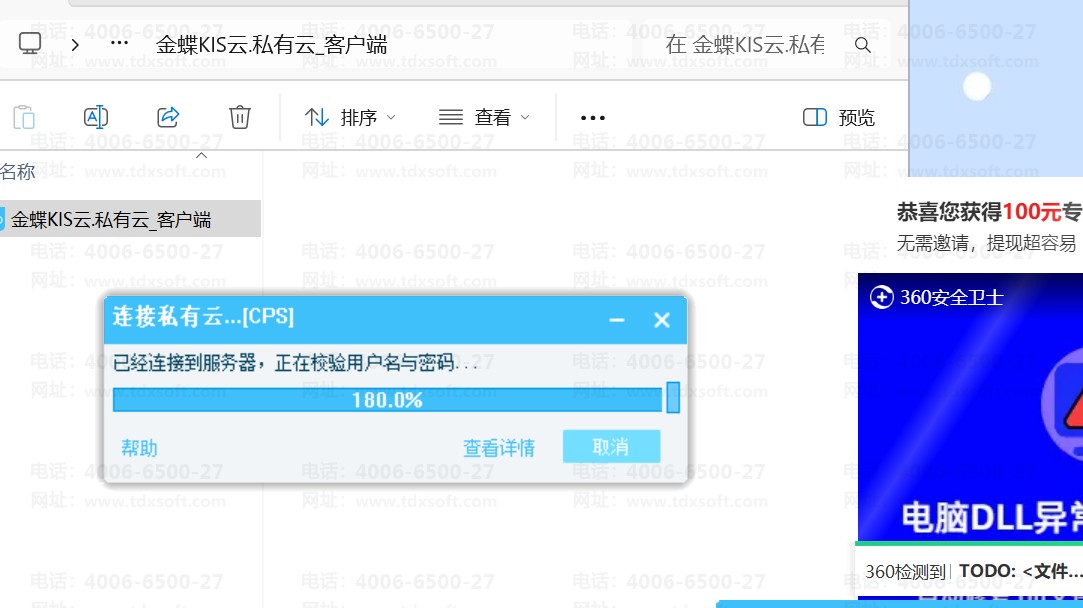
Task: Minimize the 连接私有云 dialog
Action: (617, 320)
